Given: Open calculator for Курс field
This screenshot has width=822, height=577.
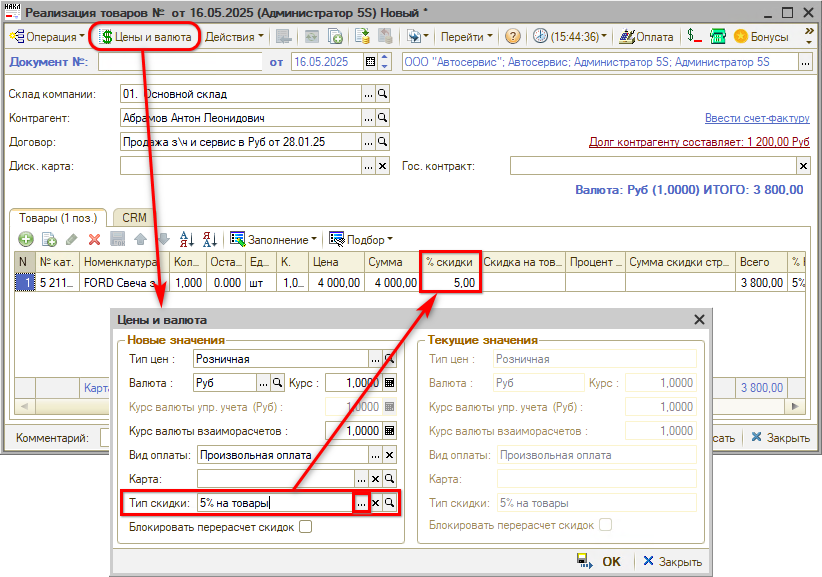Looking at the screenshot, I should pos(389,383).
